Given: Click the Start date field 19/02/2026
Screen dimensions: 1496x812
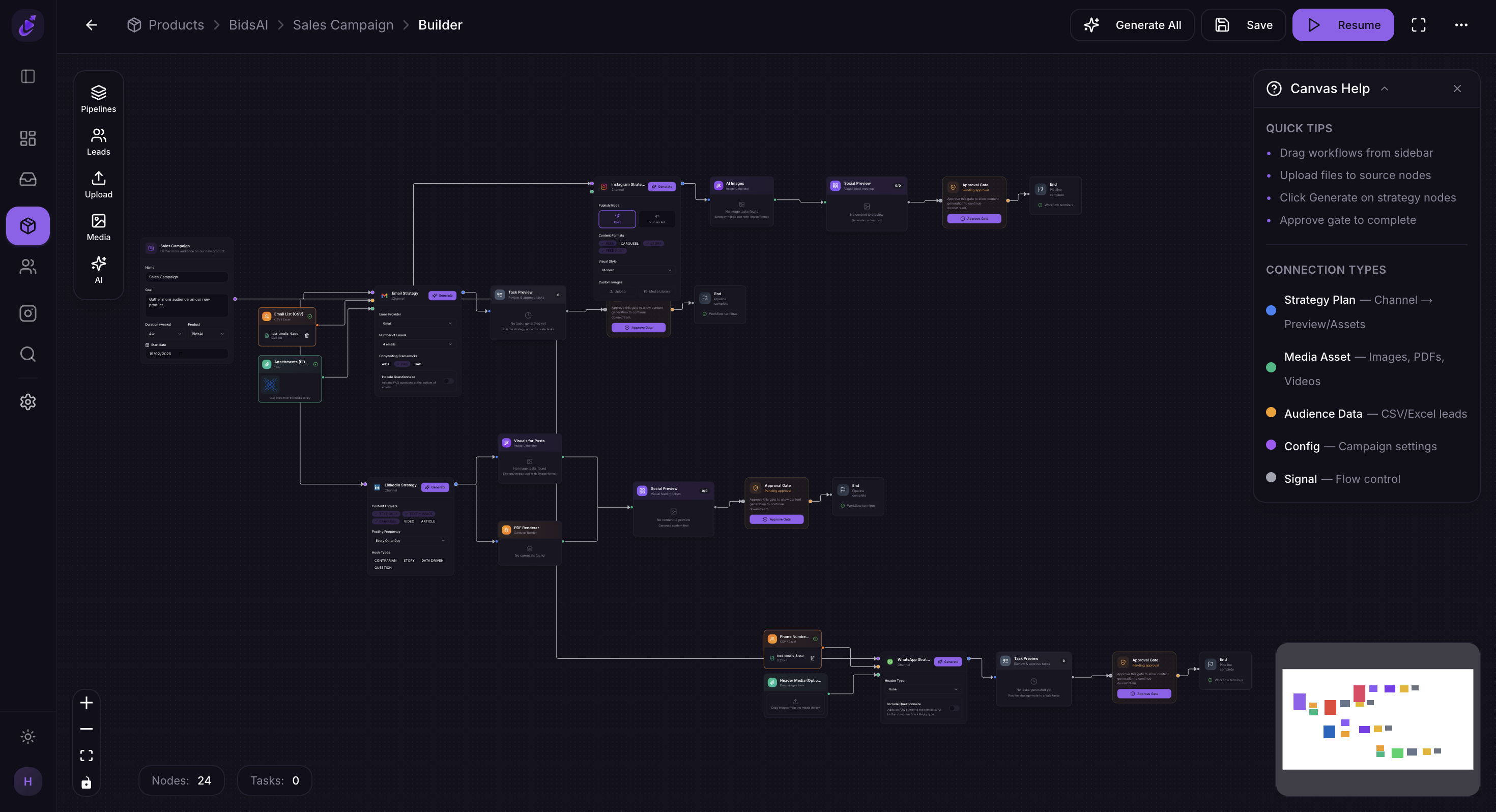Looking at the screenshot, I should [x=186, y=354].
